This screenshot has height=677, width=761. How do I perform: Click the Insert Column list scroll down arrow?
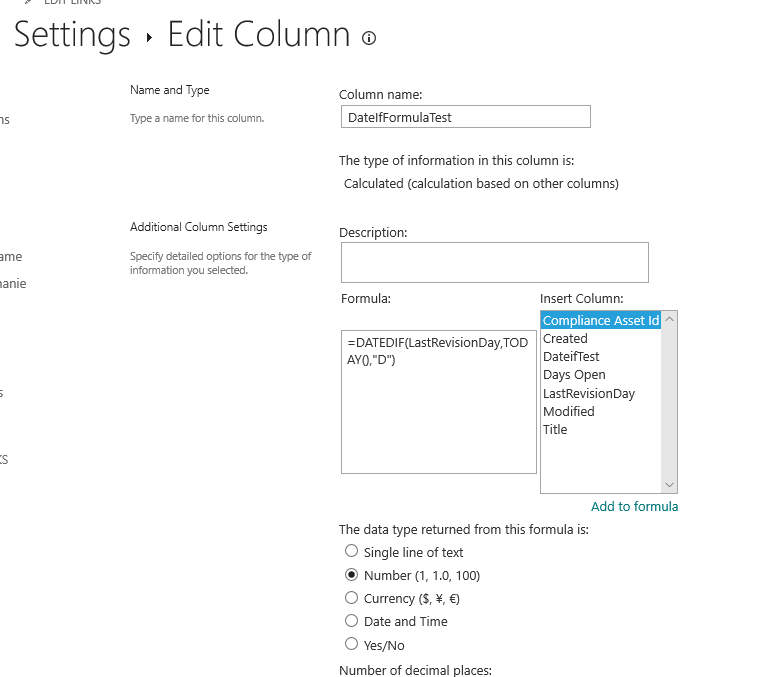pyautogui.click(x=669, y=485)
